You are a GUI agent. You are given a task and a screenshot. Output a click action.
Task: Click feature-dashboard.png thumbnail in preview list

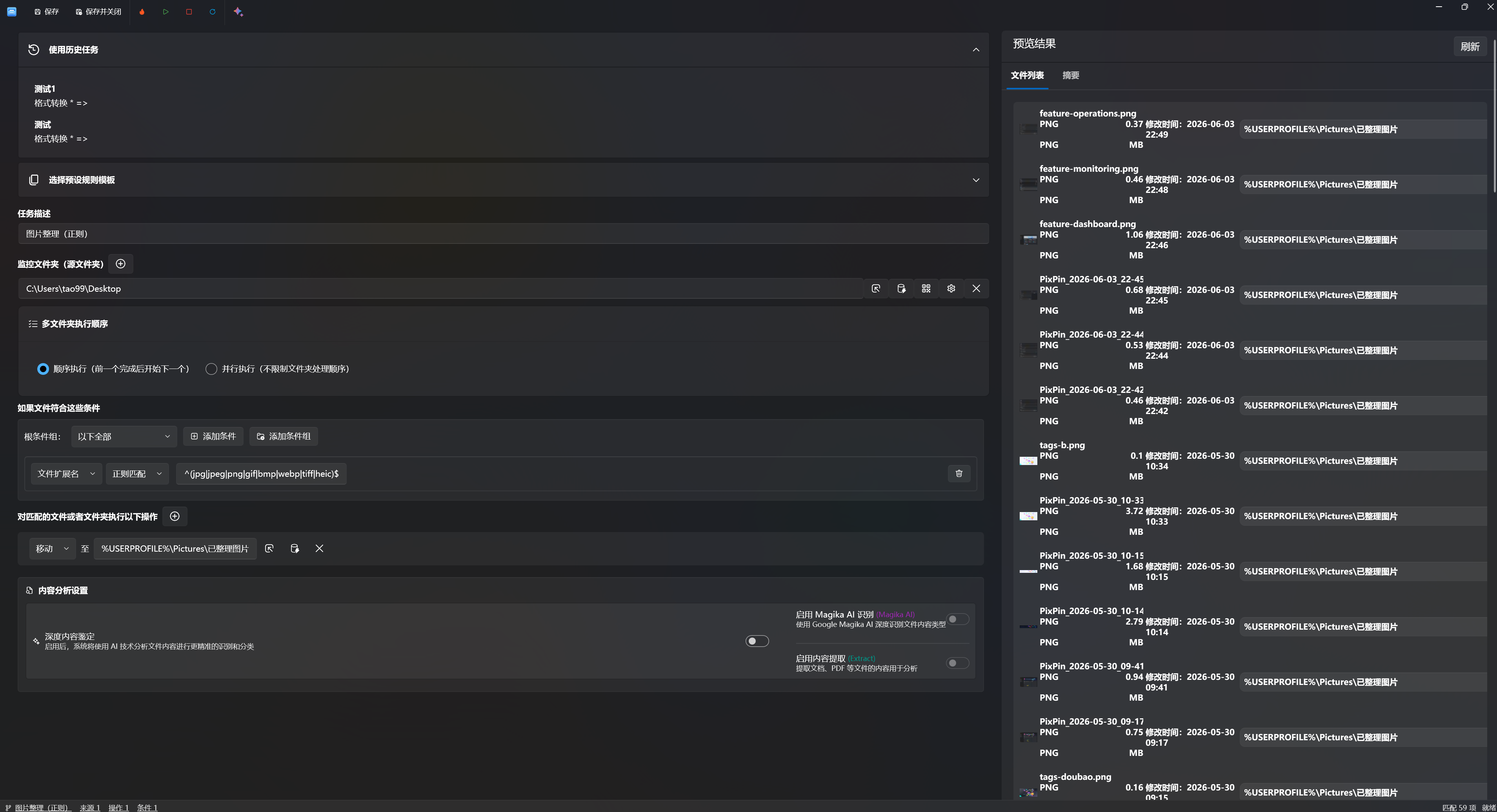pos(1028,240)
